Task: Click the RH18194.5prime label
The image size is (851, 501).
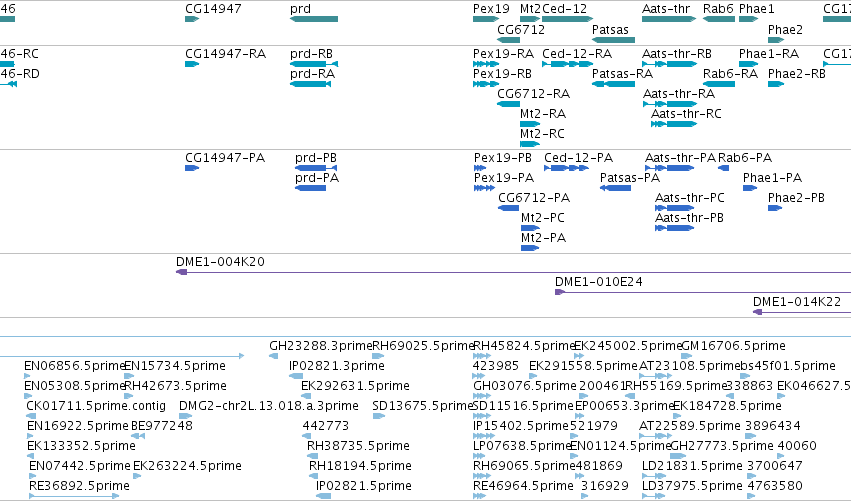Action: coord(360,466)
